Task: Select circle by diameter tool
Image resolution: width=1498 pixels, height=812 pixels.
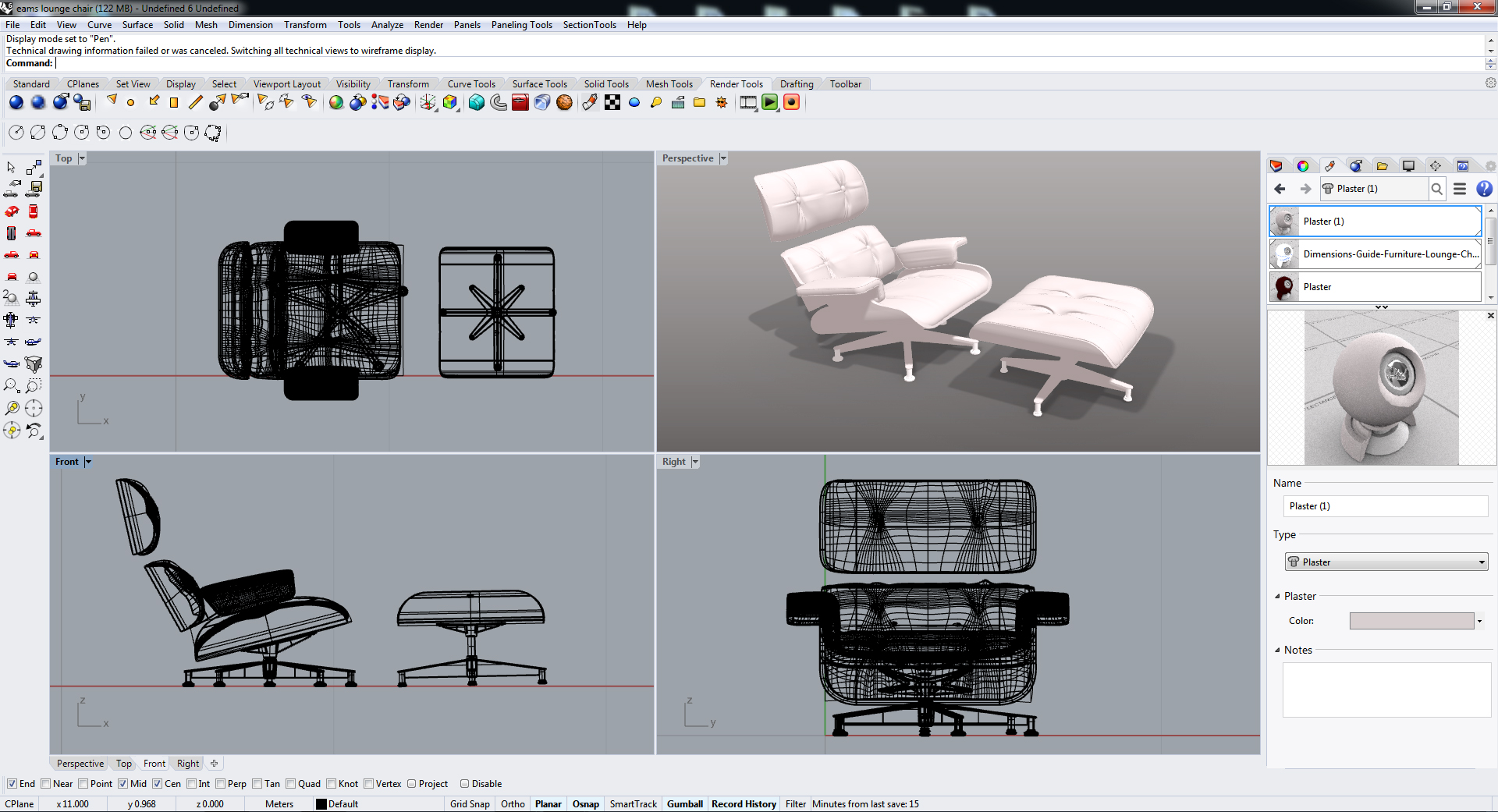Action: [37, 133]
